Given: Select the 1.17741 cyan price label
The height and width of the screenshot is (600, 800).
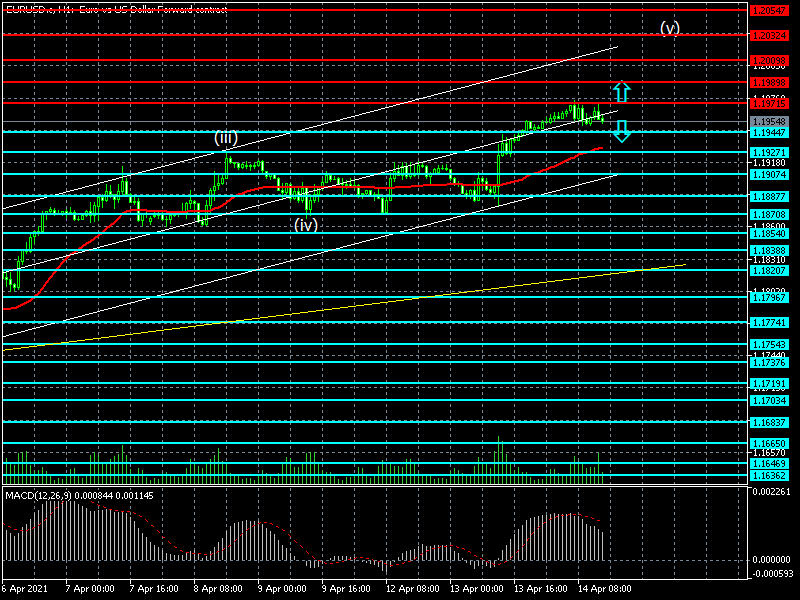Looking at the screenshot, I should pos(769,322).
